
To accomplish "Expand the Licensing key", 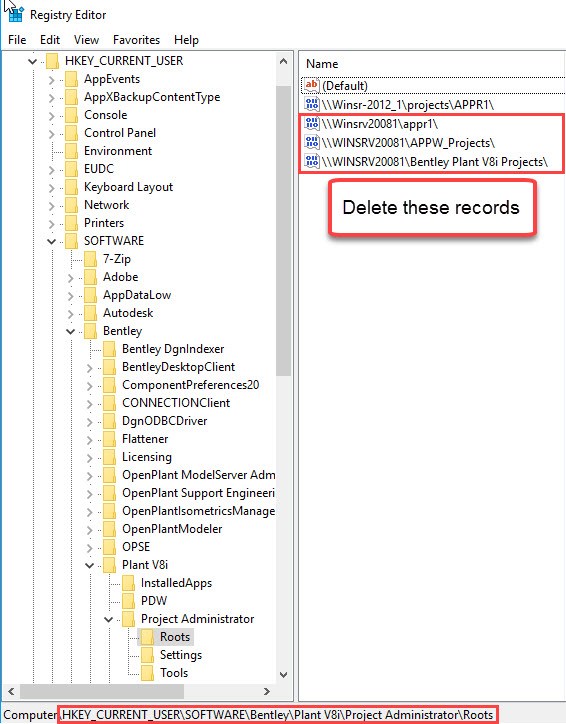I will [x=89, y=458].
